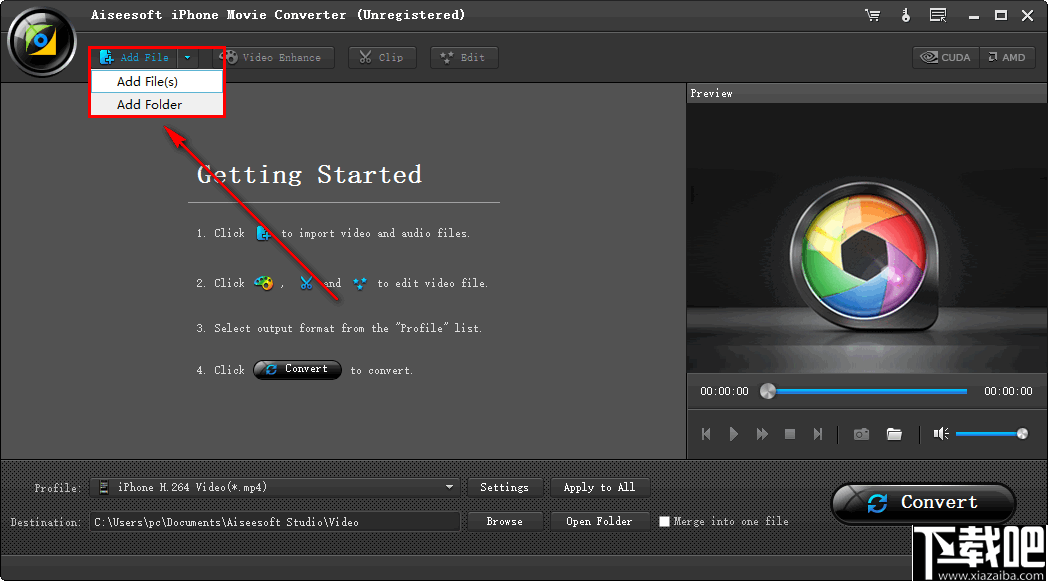This screenshot has height=581, width=1048.
Task: Click the large Convert button
Action: 924,503
